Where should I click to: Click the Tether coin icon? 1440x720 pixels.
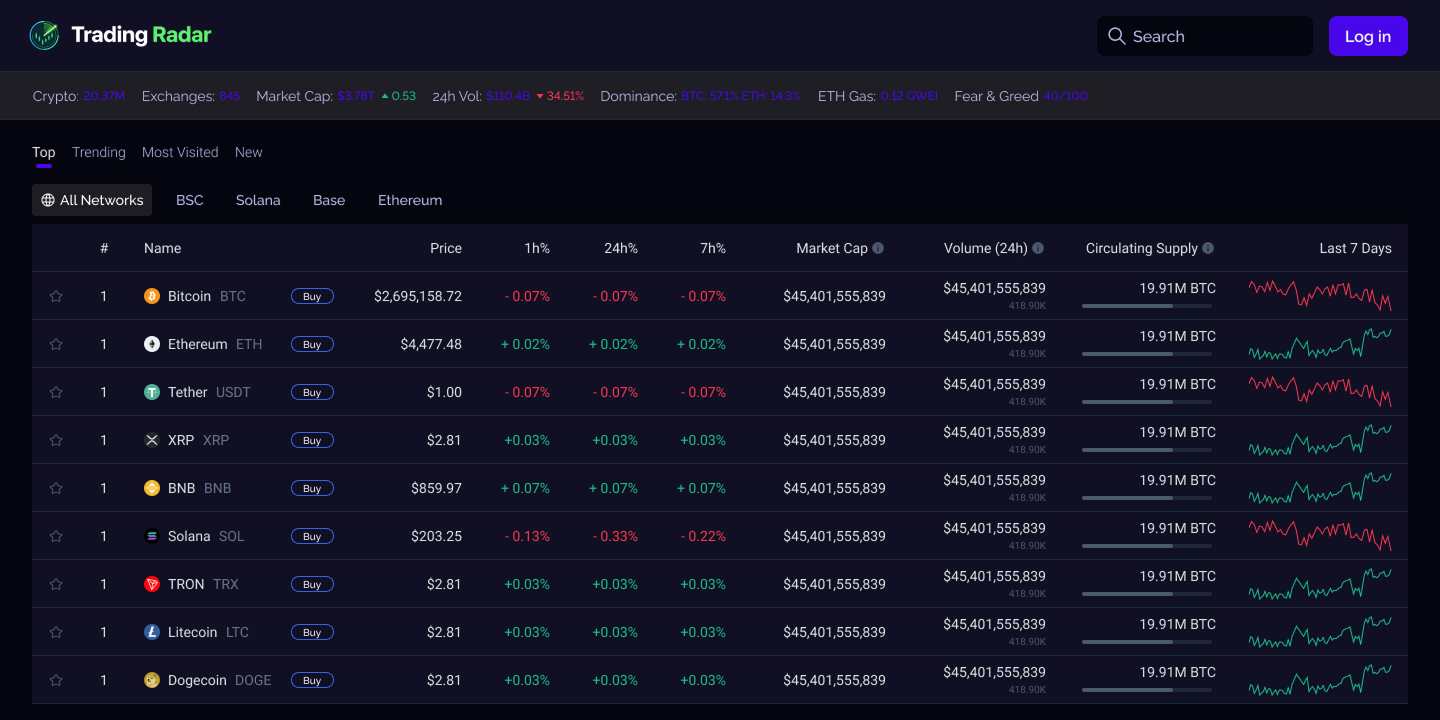pyautogui.click(x=152, y=392)
